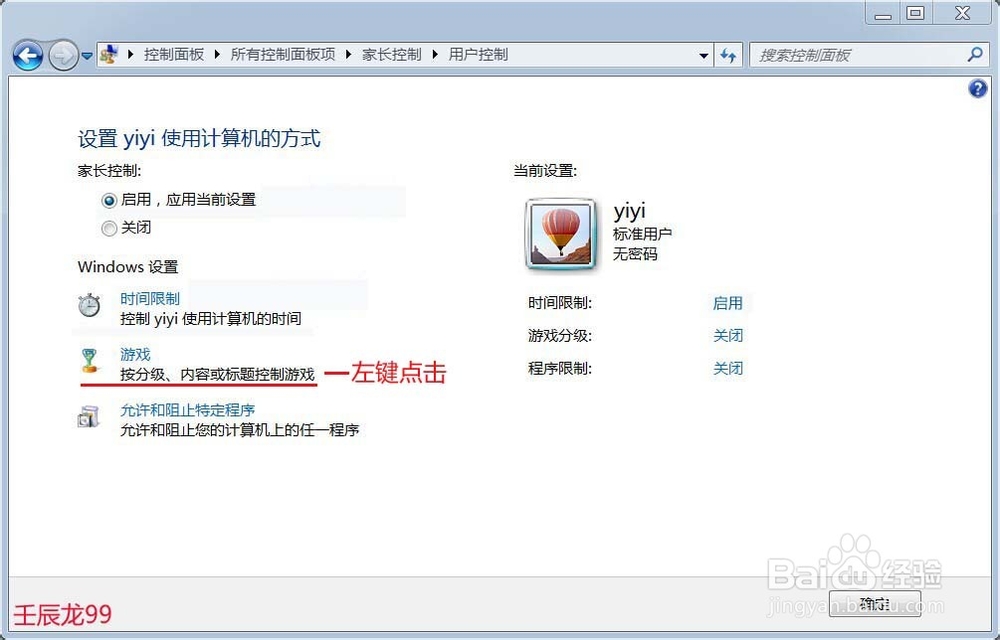Click the Control Panel icon in the address bar
The width and height of the screenshot is (1000, 640).
pyautogui.click(x=110, y=54)
